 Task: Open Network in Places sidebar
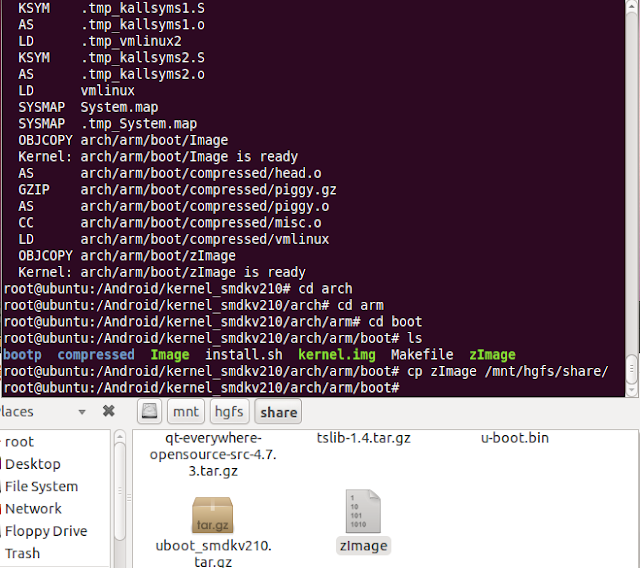(33, 509)
